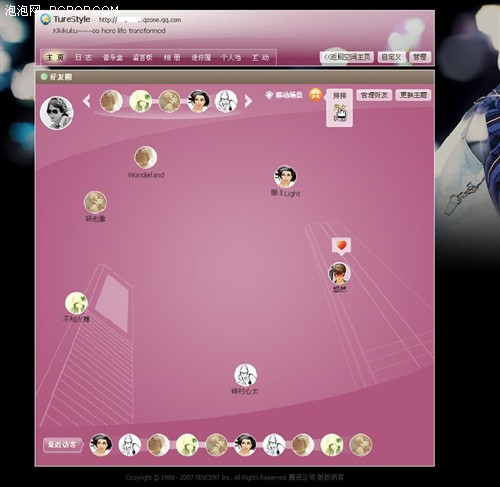Image resolution: width=500 pixels, height=487 pixels.
Task: Click the 返回空间主页 button
Action: 347,57
